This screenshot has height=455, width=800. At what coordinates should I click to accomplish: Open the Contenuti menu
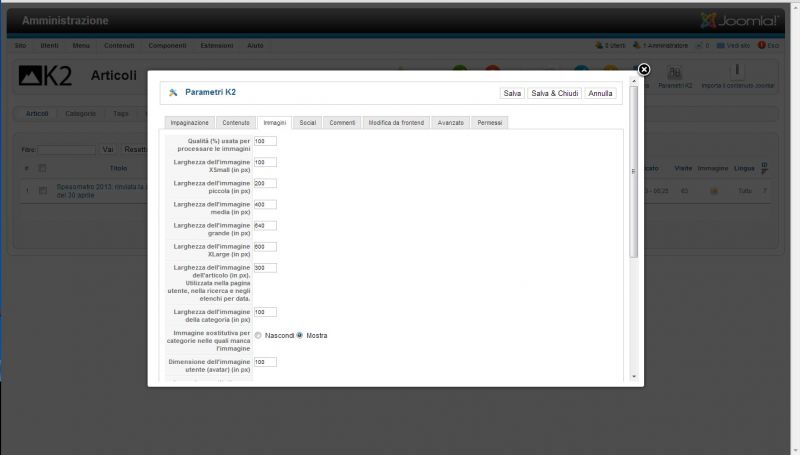119,45
